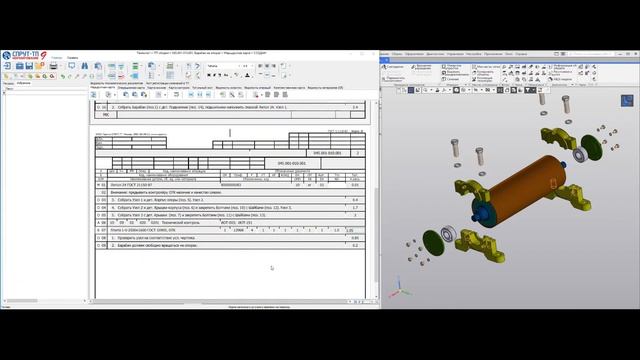Click the paste-with-arrow clipboard icon in document toolbar
640x360 pixels.
point(143,94)
